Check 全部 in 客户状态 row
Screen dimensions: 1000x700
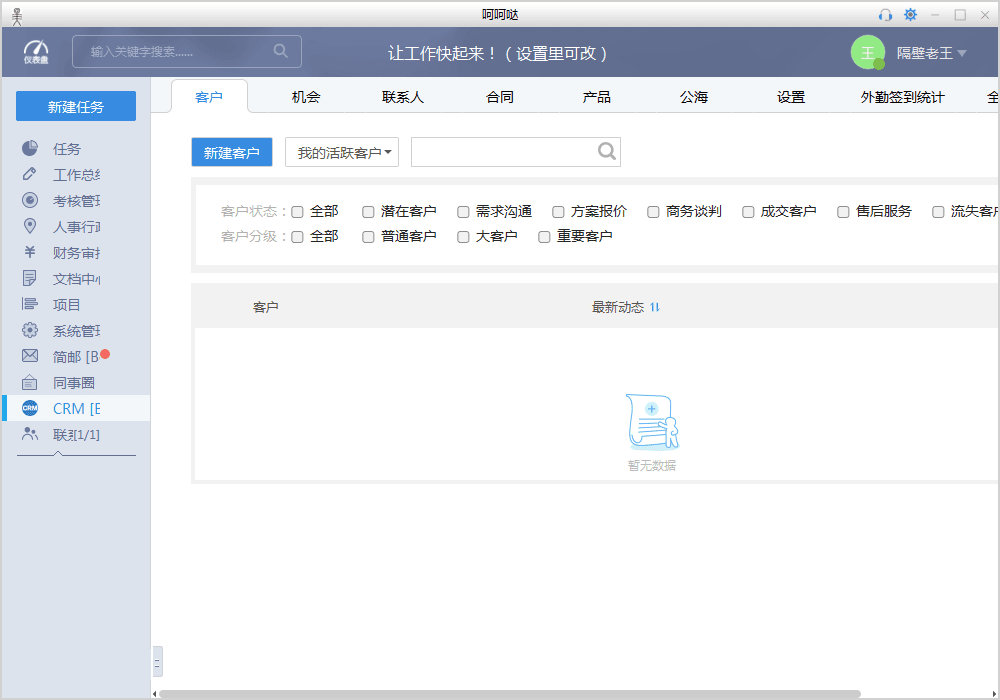[x=297, y=212]
